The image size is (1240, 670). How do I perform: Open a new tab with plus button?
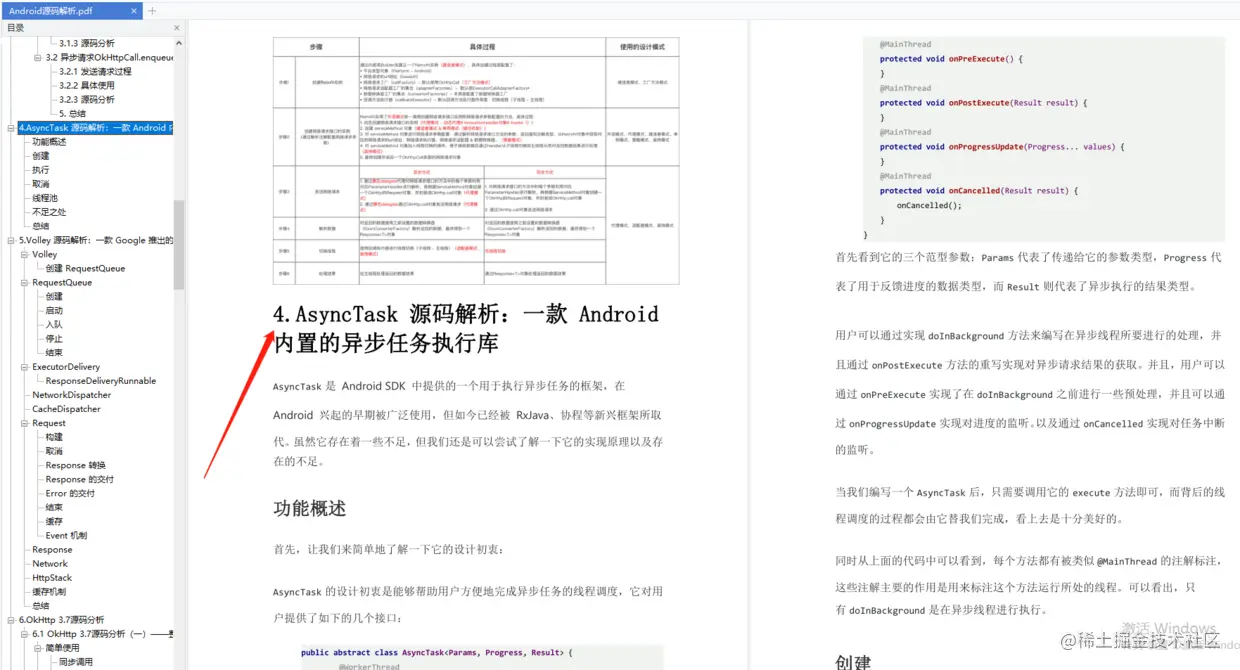point(153,11)
